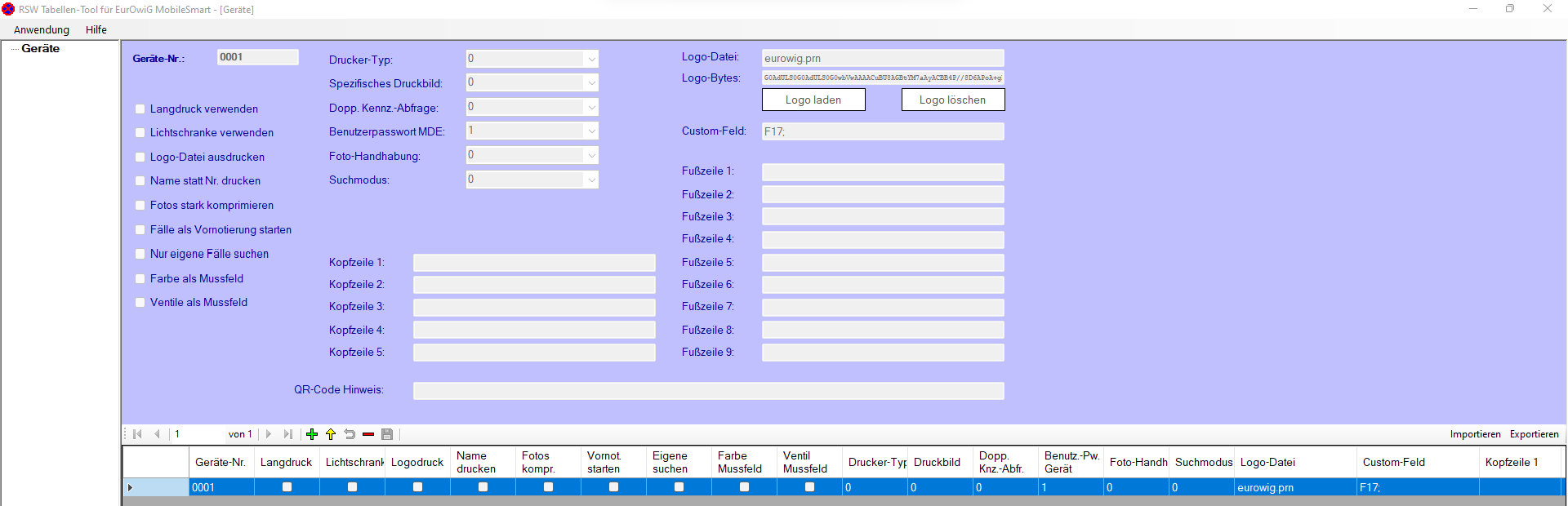Screen dimensions: 1568x506
Task: Open the Suchmodus dropdown list
Action: [x=591, y=180]
